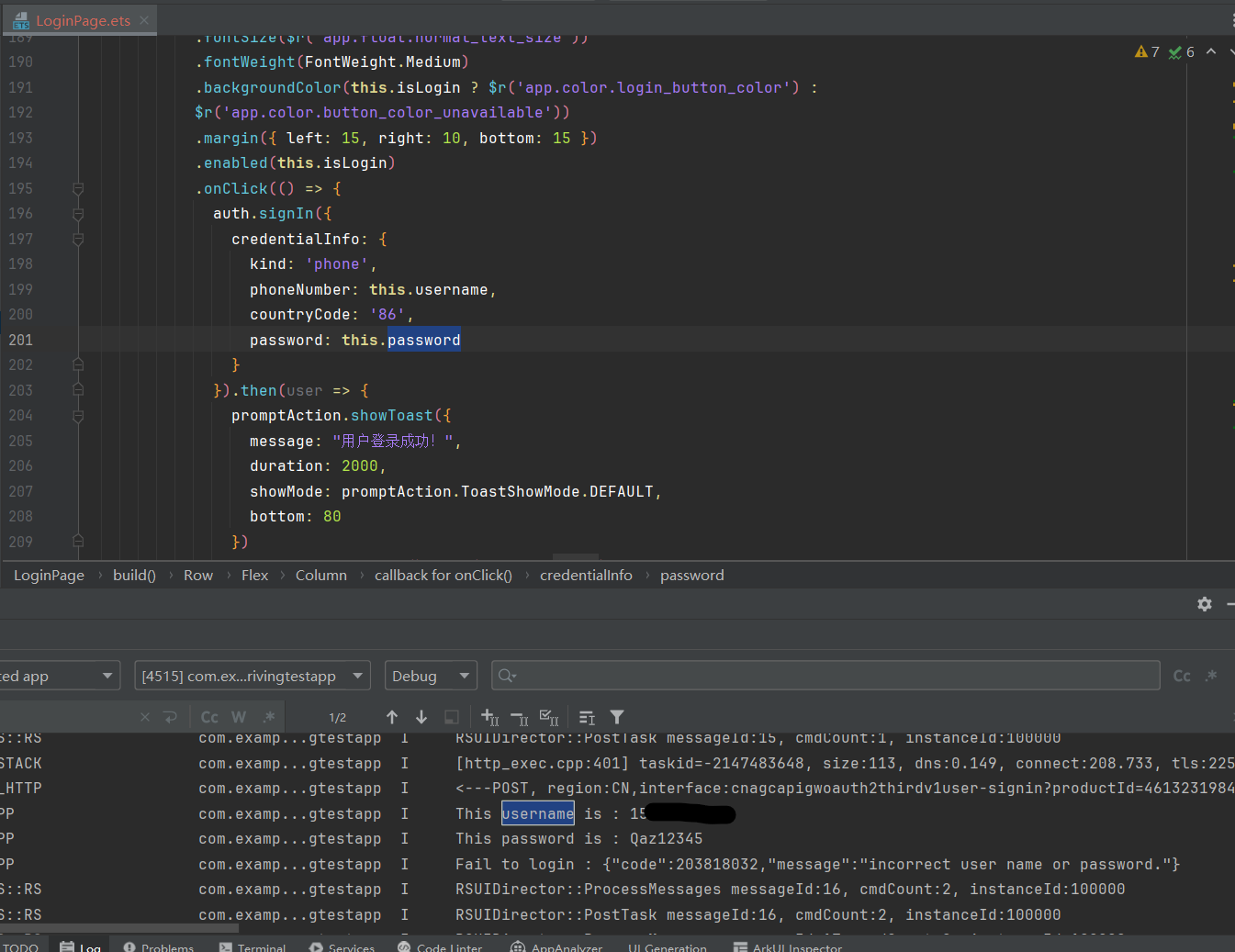Click the bottom value 80 on line 208

tap(331, 517)
